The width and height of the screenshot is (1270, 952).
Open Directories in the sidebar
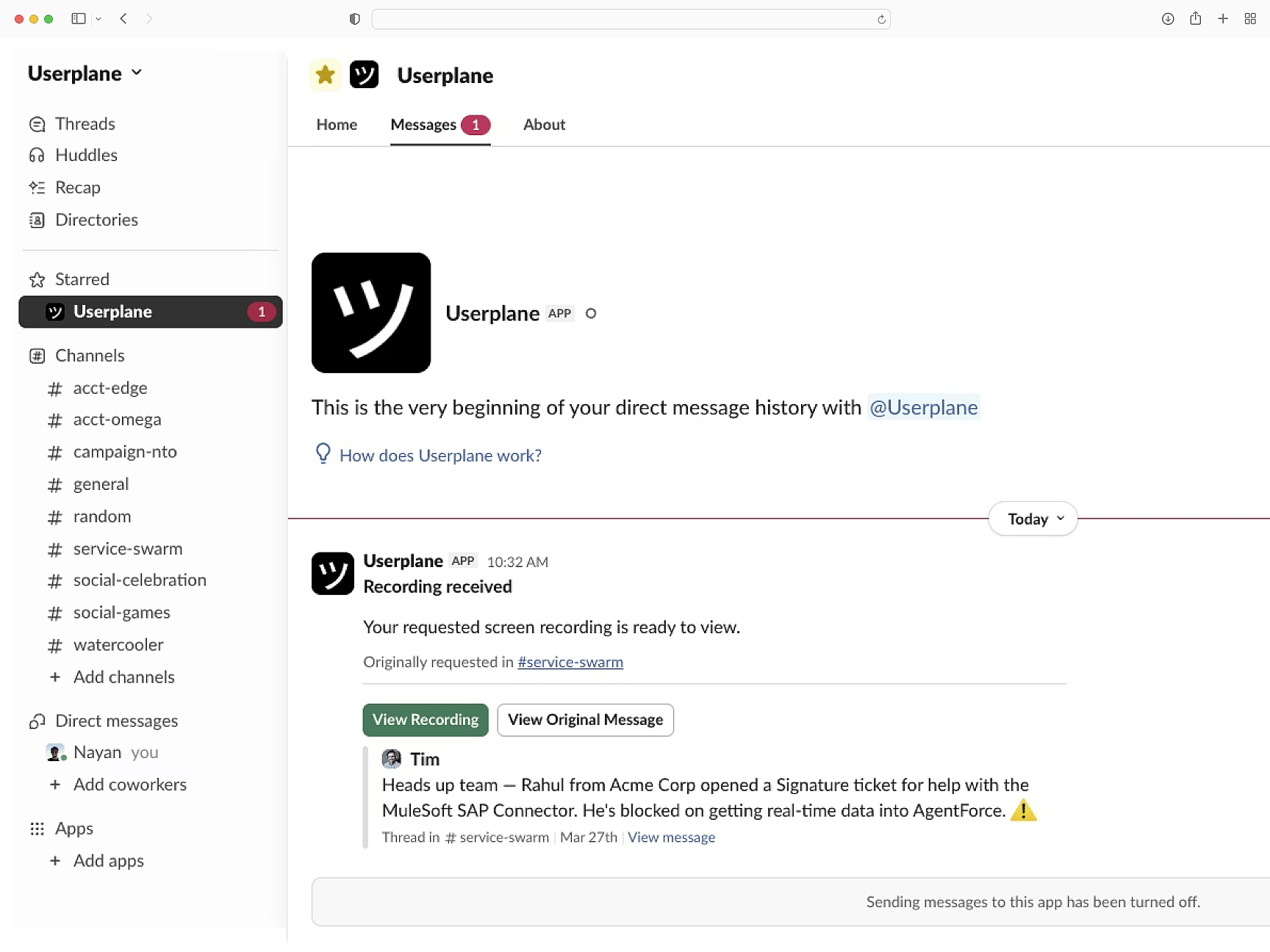(x=96, y=220)
